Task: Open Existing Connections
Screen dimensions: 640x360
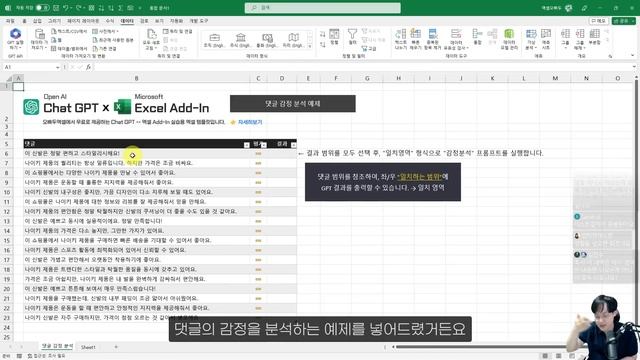Action: tap(104, 49)
